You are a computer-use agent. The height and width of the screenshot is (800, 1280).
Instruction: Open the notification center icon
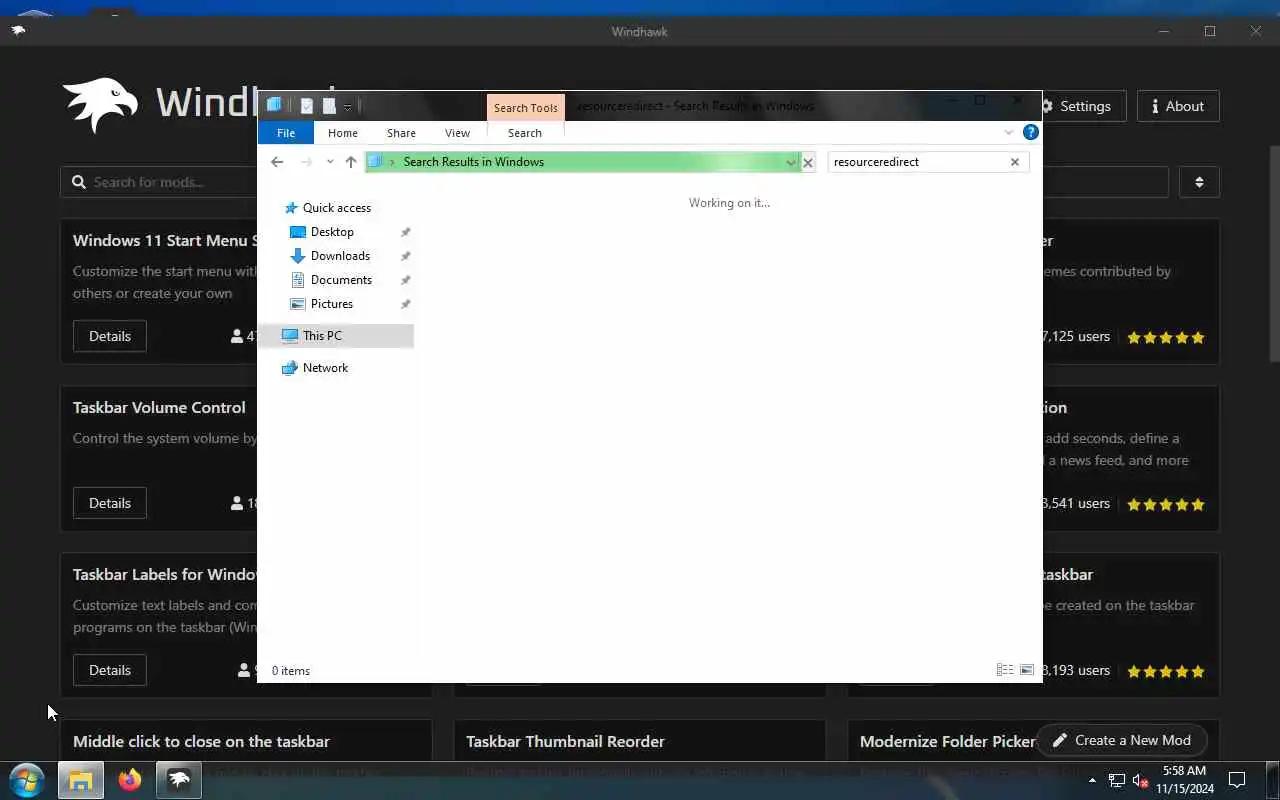click(1237, 780)
